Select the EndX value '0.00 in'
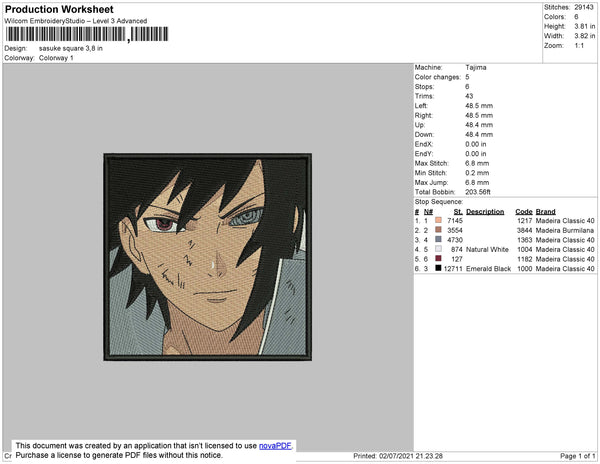The width and height of the screenshot is (600, 464). (476, 144)
